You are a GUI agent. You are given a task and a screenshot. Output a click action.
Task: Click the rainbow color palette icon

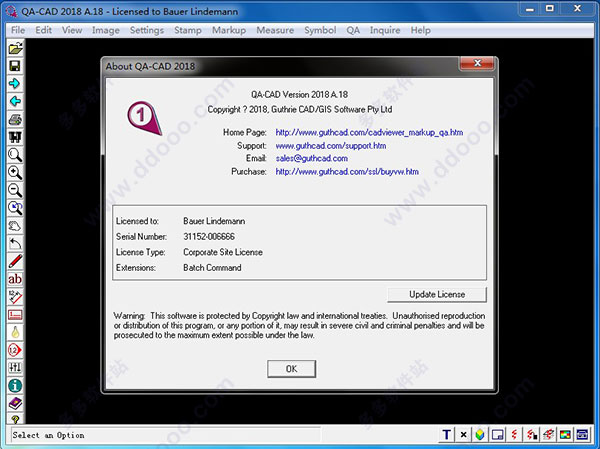(565, 434)
